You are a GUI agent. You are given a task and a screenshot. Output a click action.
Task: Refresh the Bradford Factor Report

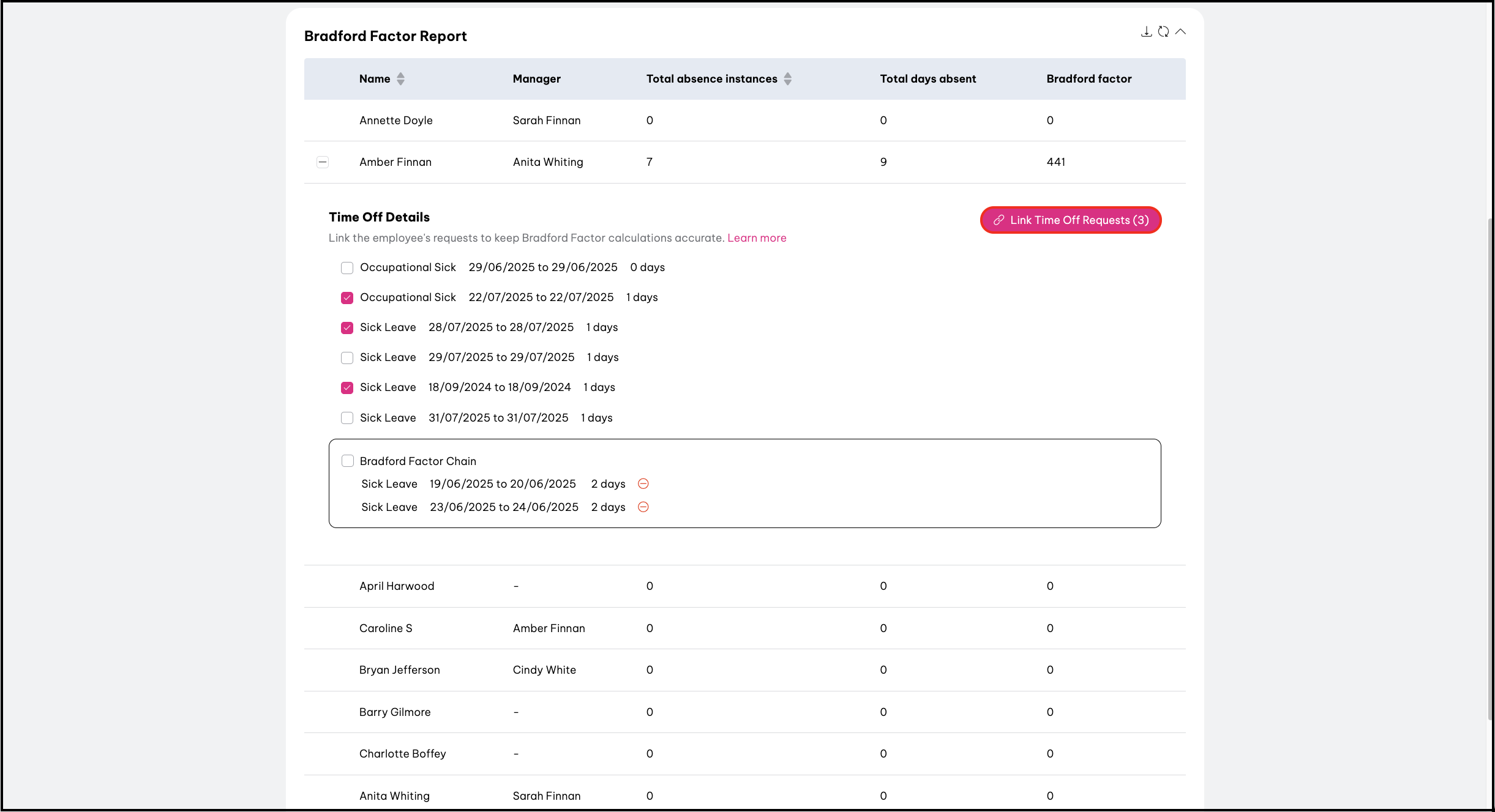coord(1163,32)
